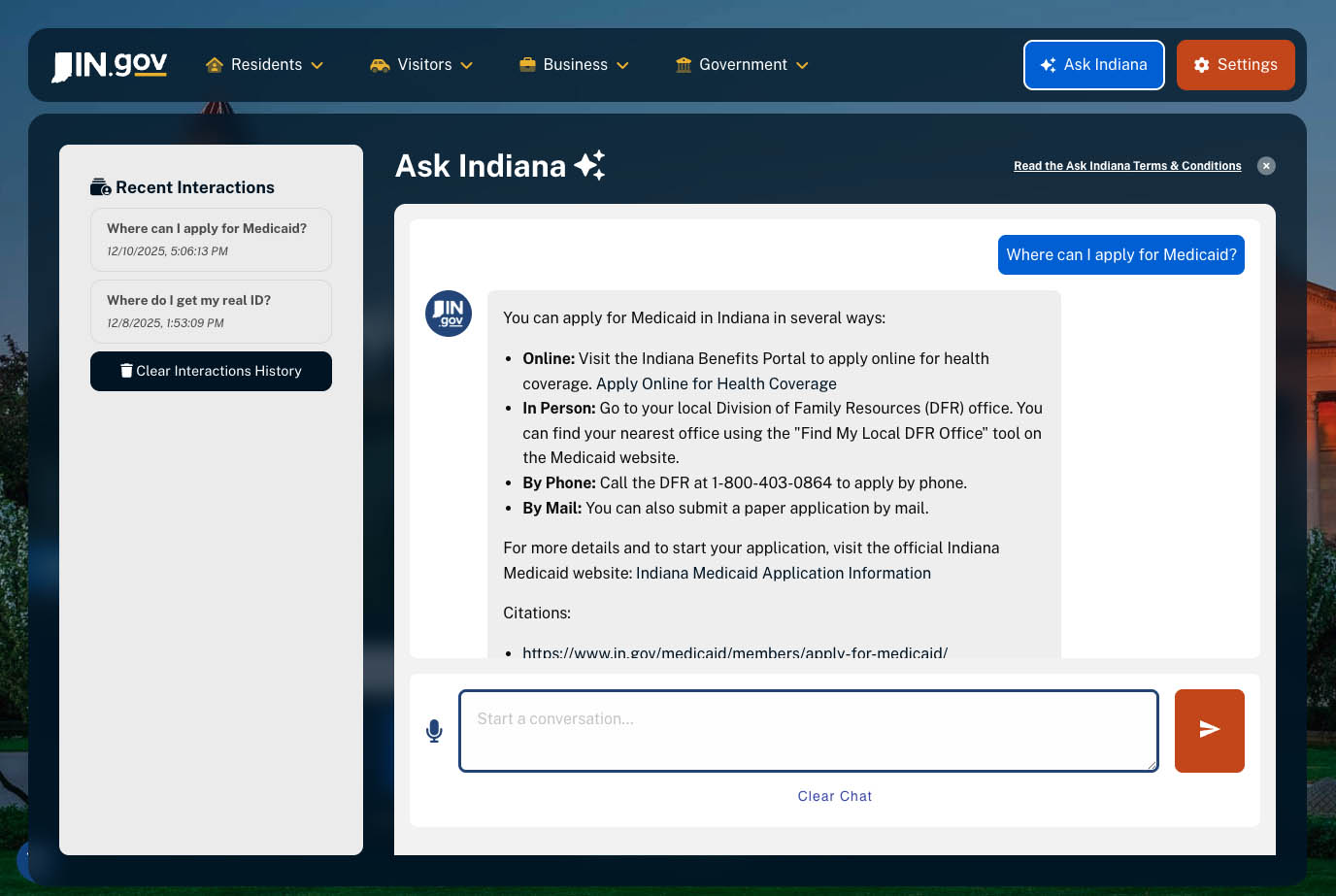1336x896 pixels.
Task: Click the Clear Chat link
Action: (835, 796)
